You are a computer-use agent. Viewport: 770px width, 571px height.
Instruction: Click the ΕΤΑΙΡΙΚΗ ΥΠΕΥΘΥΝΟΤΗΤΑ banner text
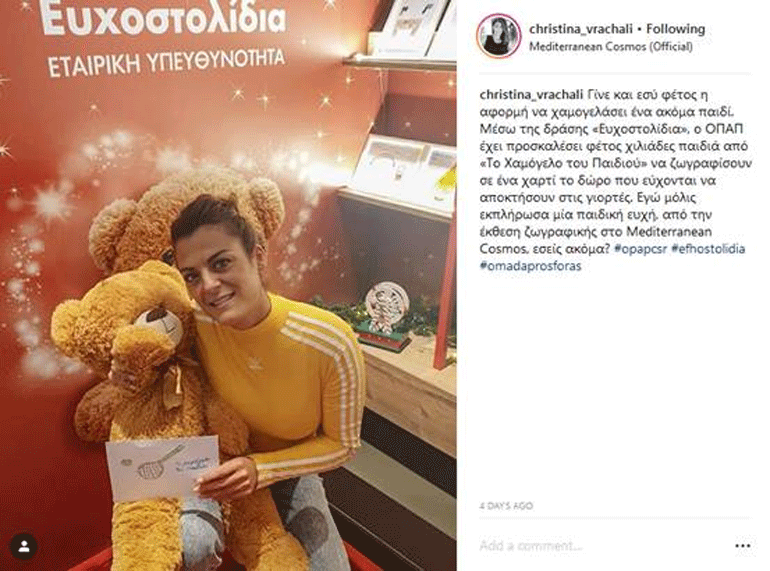tap(166, 63)
